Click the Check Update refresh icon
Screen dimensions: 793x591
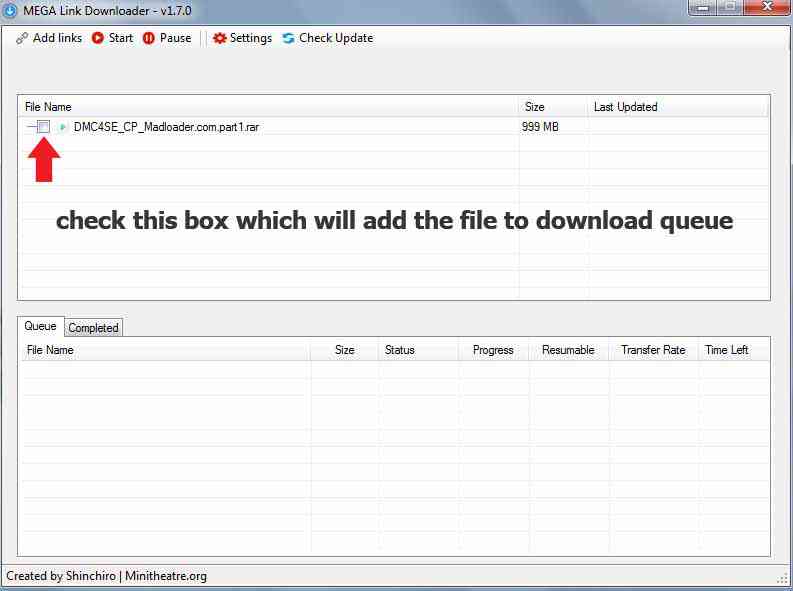pos(288,38)
